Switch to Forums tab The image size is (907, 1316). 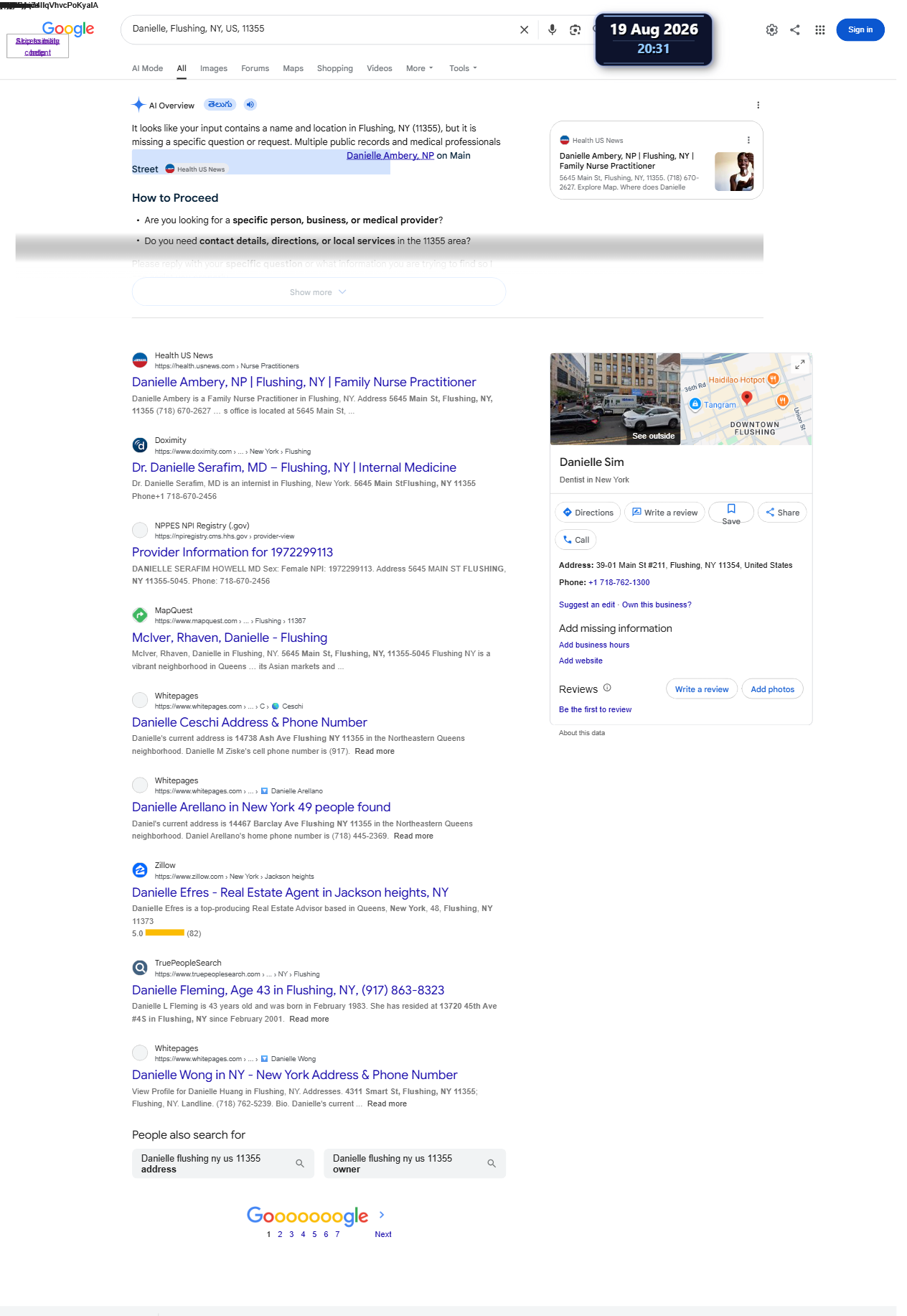click(x=255, y=68)
